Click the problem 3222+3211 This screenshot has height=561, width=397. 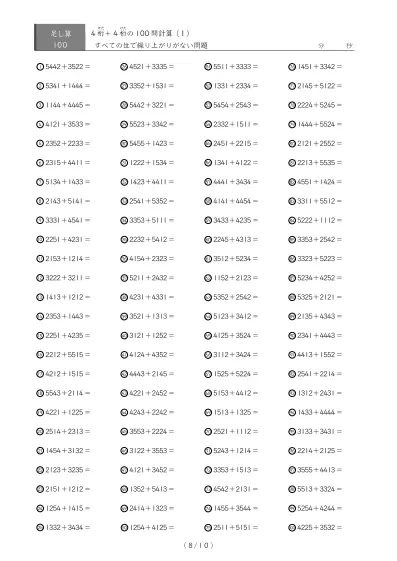pos(68,278)
